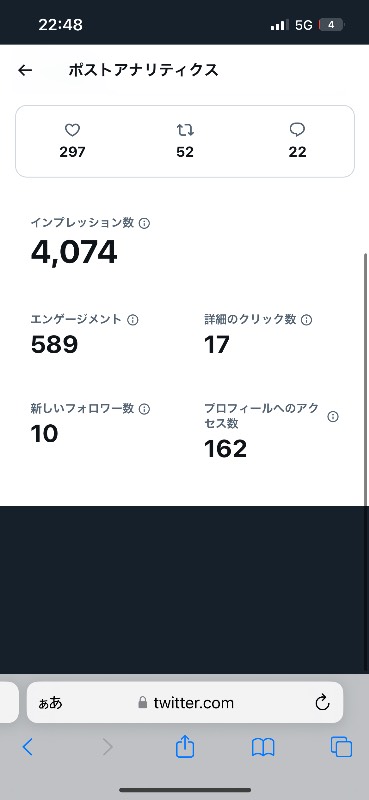Tap the 52 reposts count
This screenshot has width=369, height=800.
coord(185,152)
